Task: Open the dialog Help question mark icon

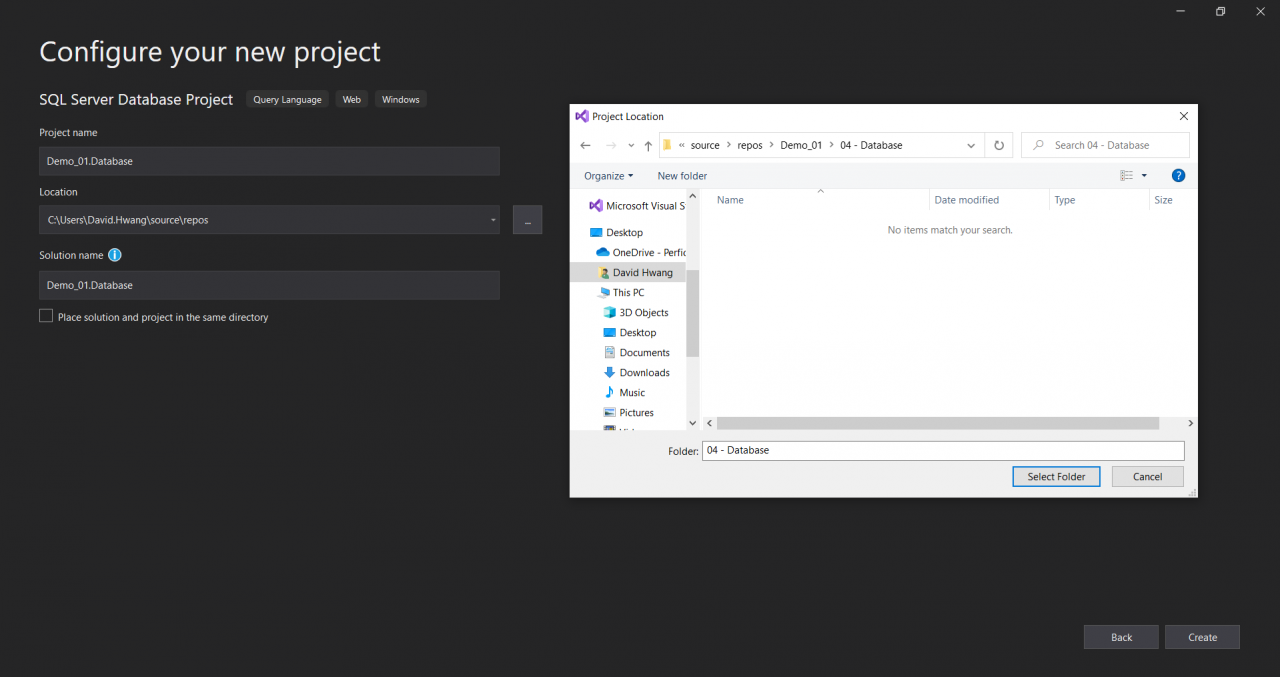Action: [x=1178, y=176]
